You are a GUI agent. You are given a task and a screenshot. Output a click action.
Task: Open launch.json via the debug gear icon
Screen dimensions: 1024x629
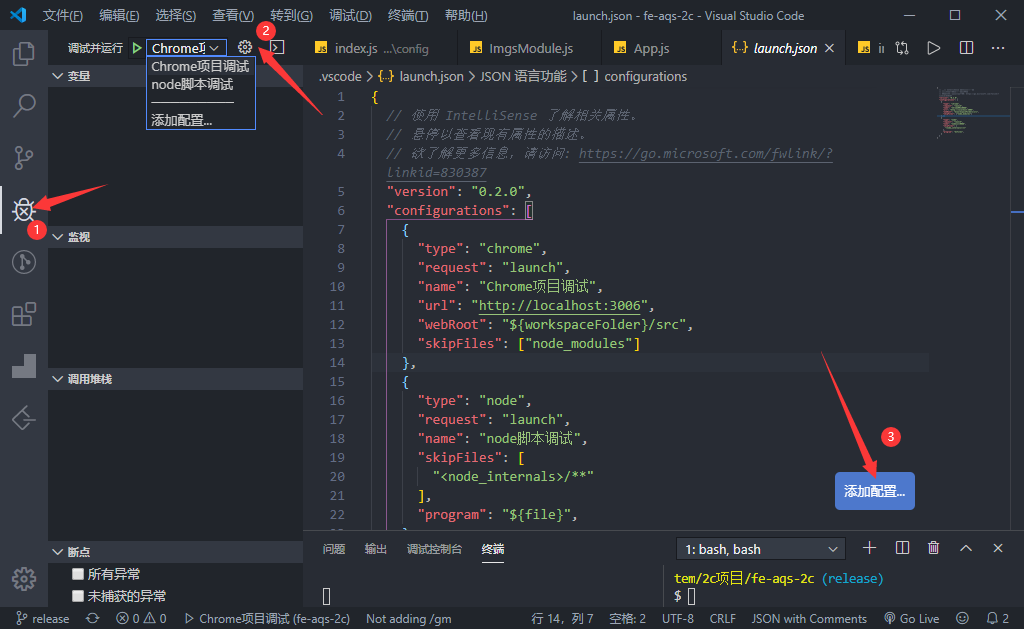pos(245,48)
